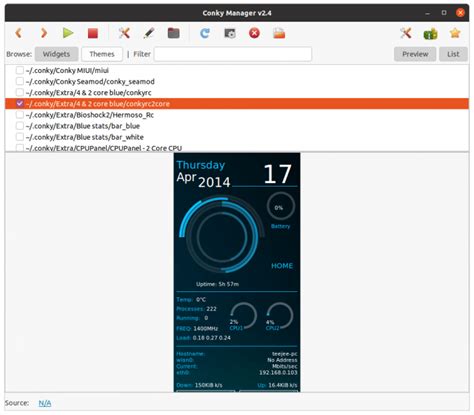Screen dimensions: 474x415
Task: Go to next widget with forward arrow
Action: 43,33
